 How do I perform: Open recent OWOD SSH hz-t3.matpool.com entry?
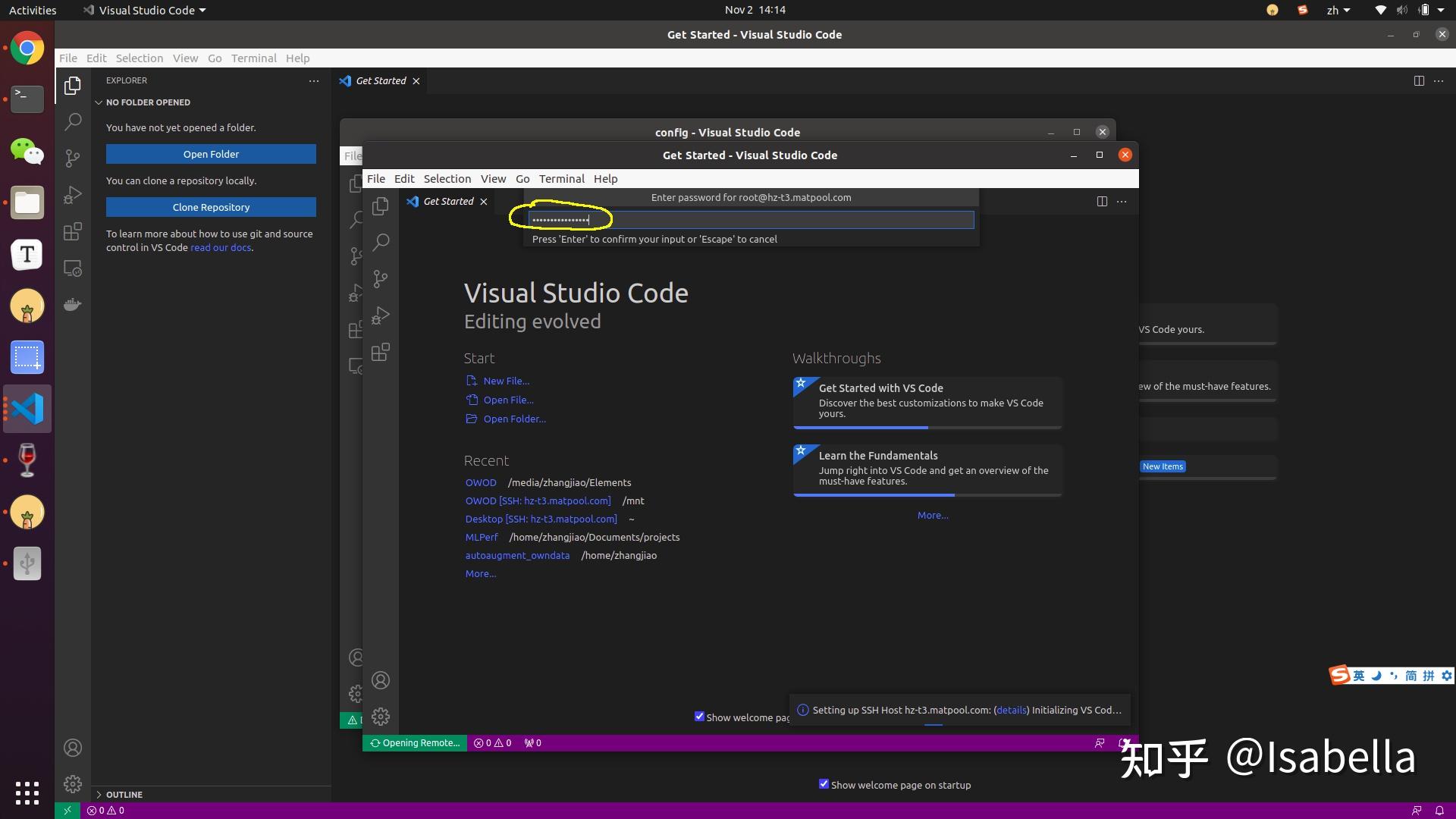tap(538, 501)
